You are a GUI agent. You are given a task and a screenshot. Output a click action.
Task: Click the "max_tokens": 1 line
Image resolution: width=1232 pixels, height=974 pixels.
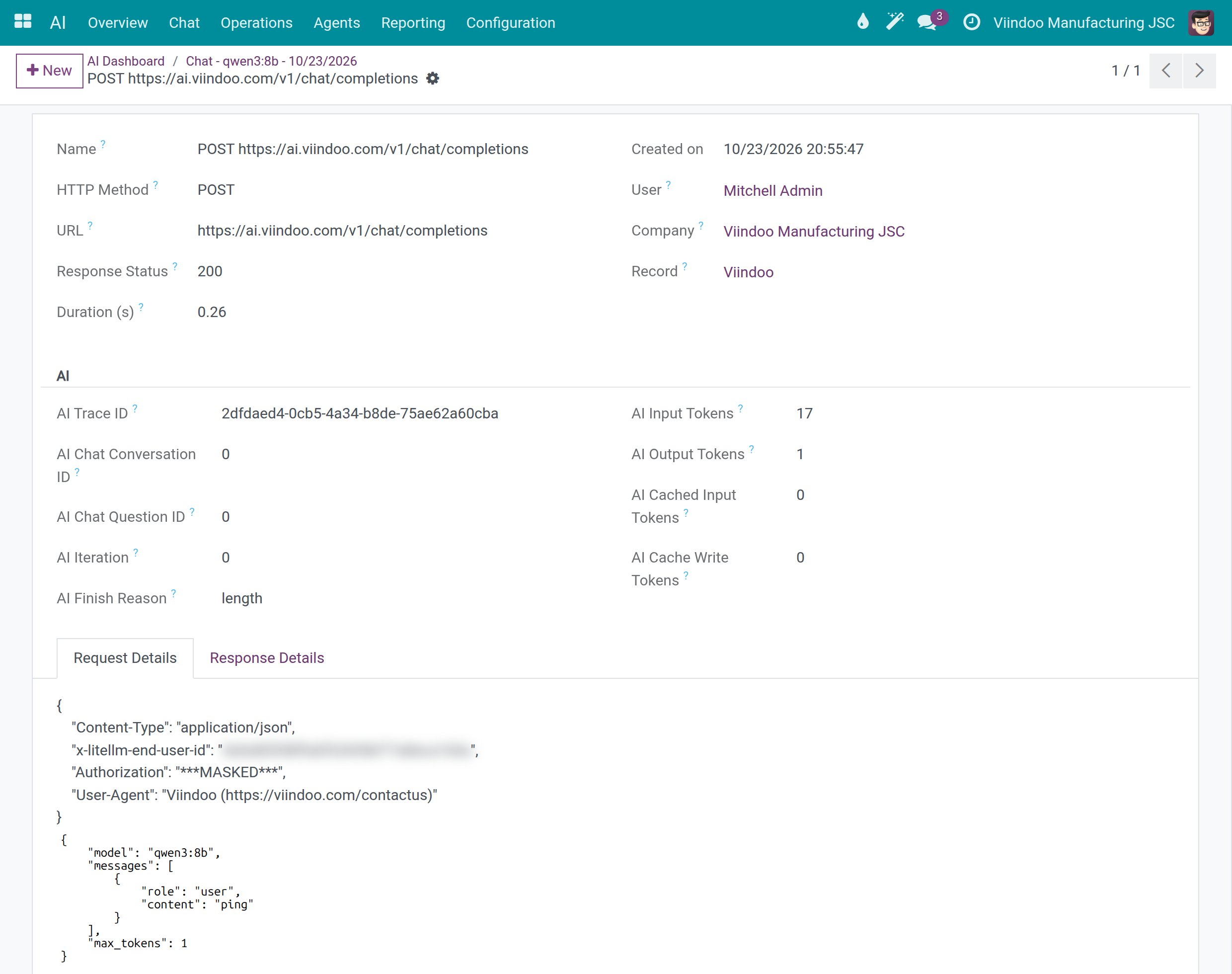click(x=138, y=943)
